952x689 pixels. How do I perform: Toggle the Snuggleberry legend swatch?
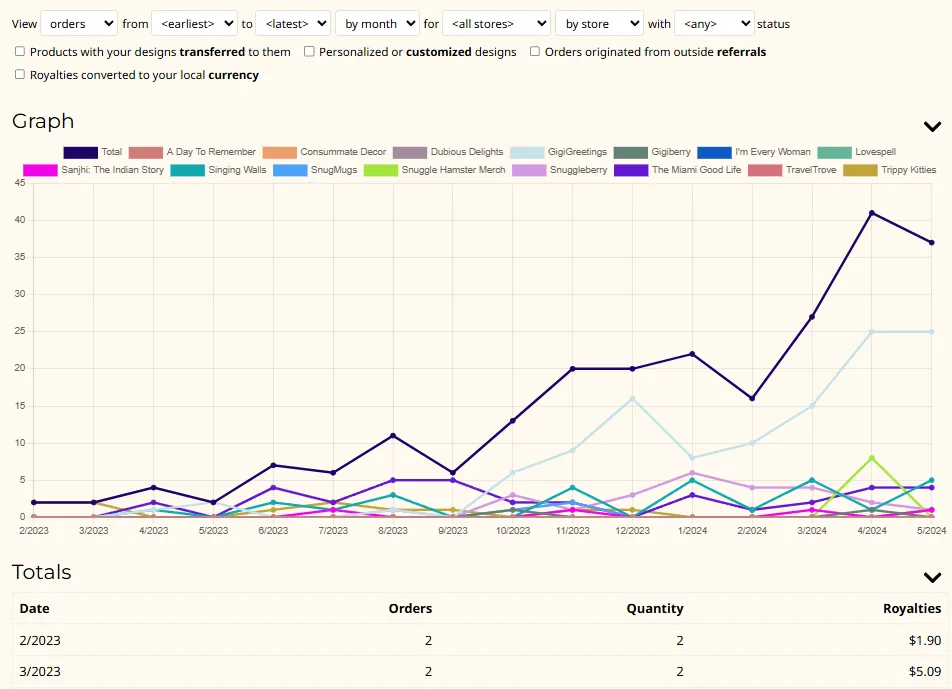tap(529, 171)
